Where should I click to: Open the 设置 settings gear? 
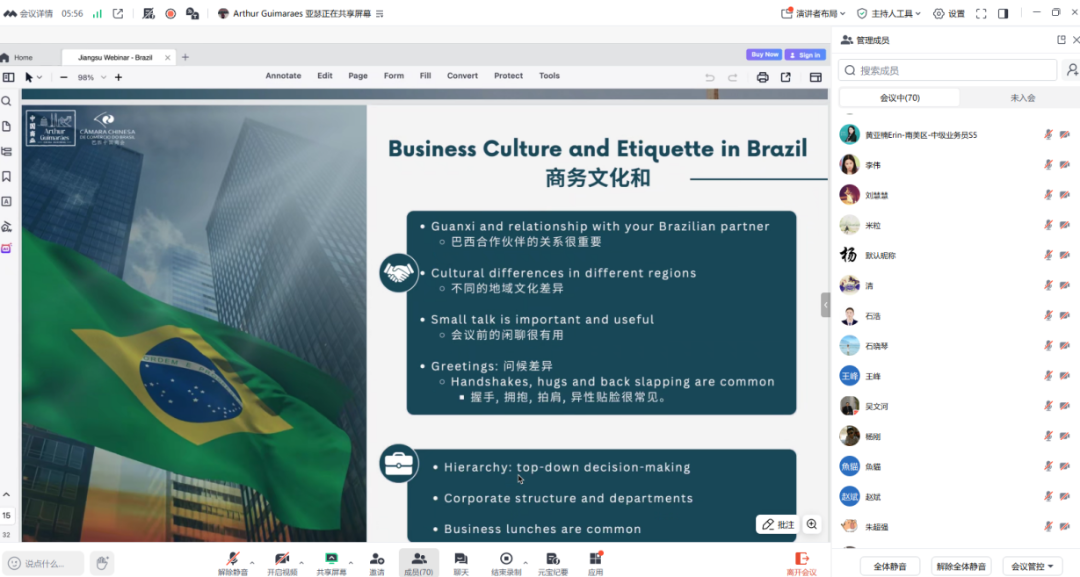(x=948, y=13)
